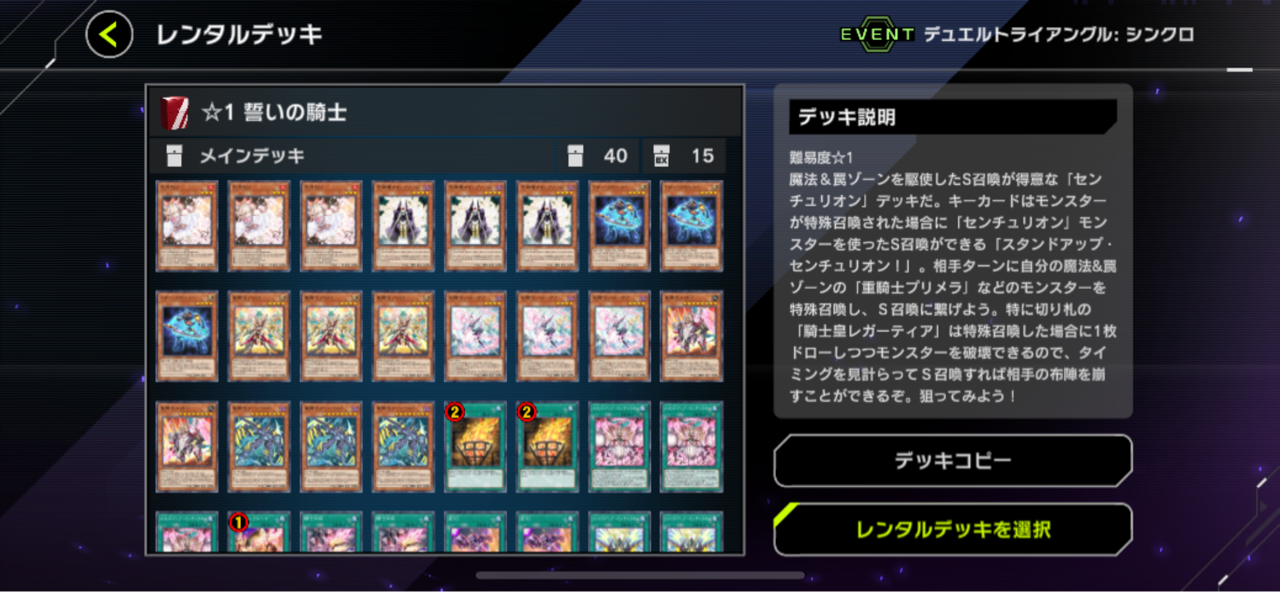1280x592 pixels.
Task: Open the メインデッキ section header
Action: point(445,155)
